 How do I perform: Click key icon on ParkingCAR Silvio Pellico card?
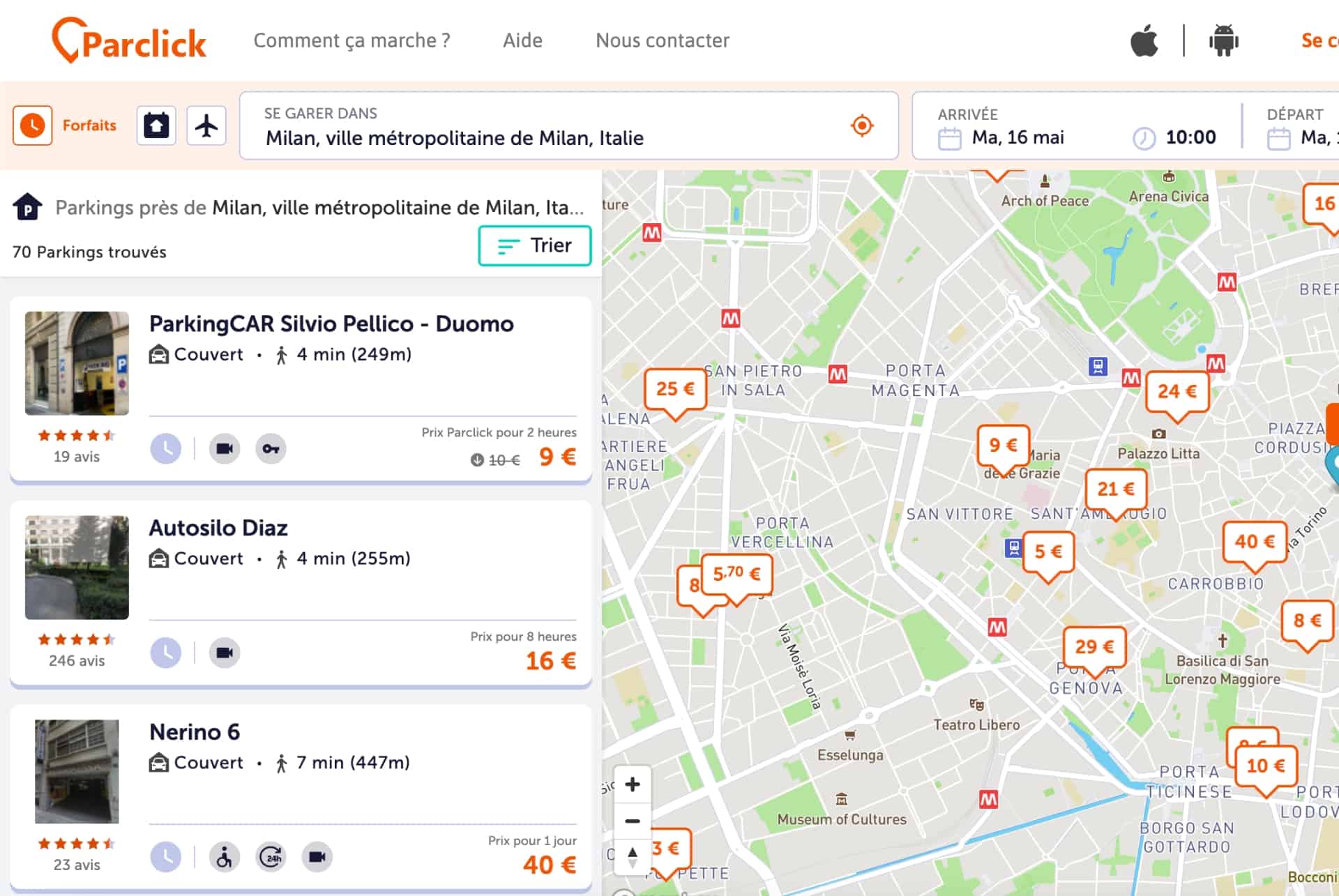[271, 448]
